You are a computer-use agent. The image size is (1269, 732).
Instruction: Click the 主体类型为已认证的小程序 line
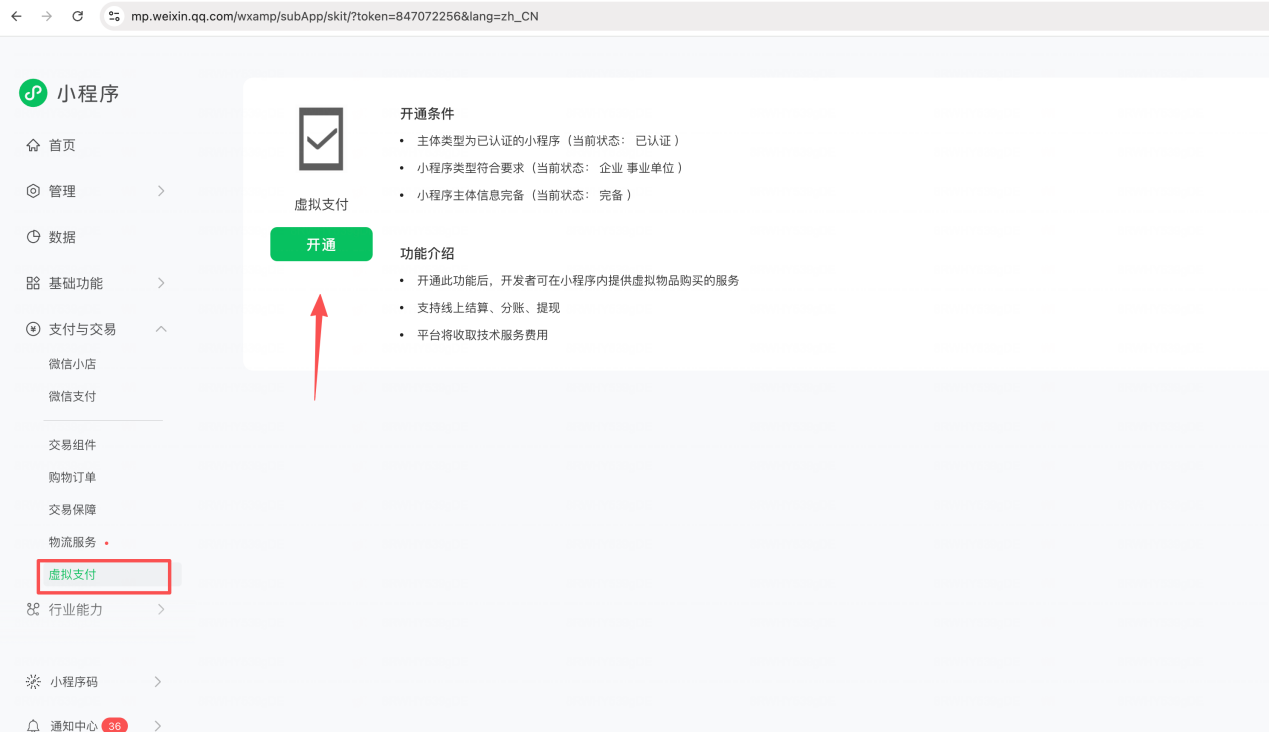point(548,141)
